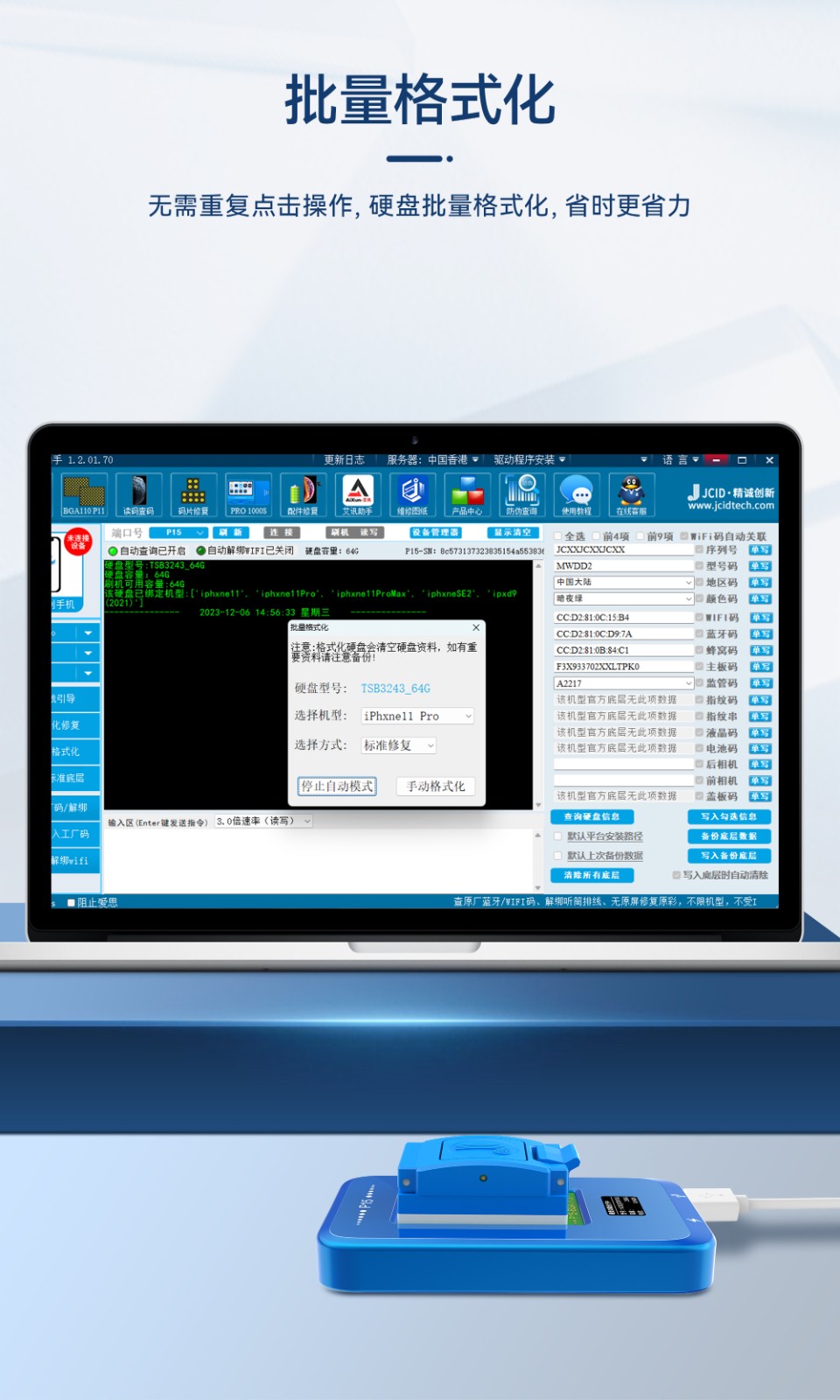Viewport: 840px width, 1400px height.
Task: Launch the 艾讯助手 AiXun assistant icon
Action: click(x=357, y=494)
